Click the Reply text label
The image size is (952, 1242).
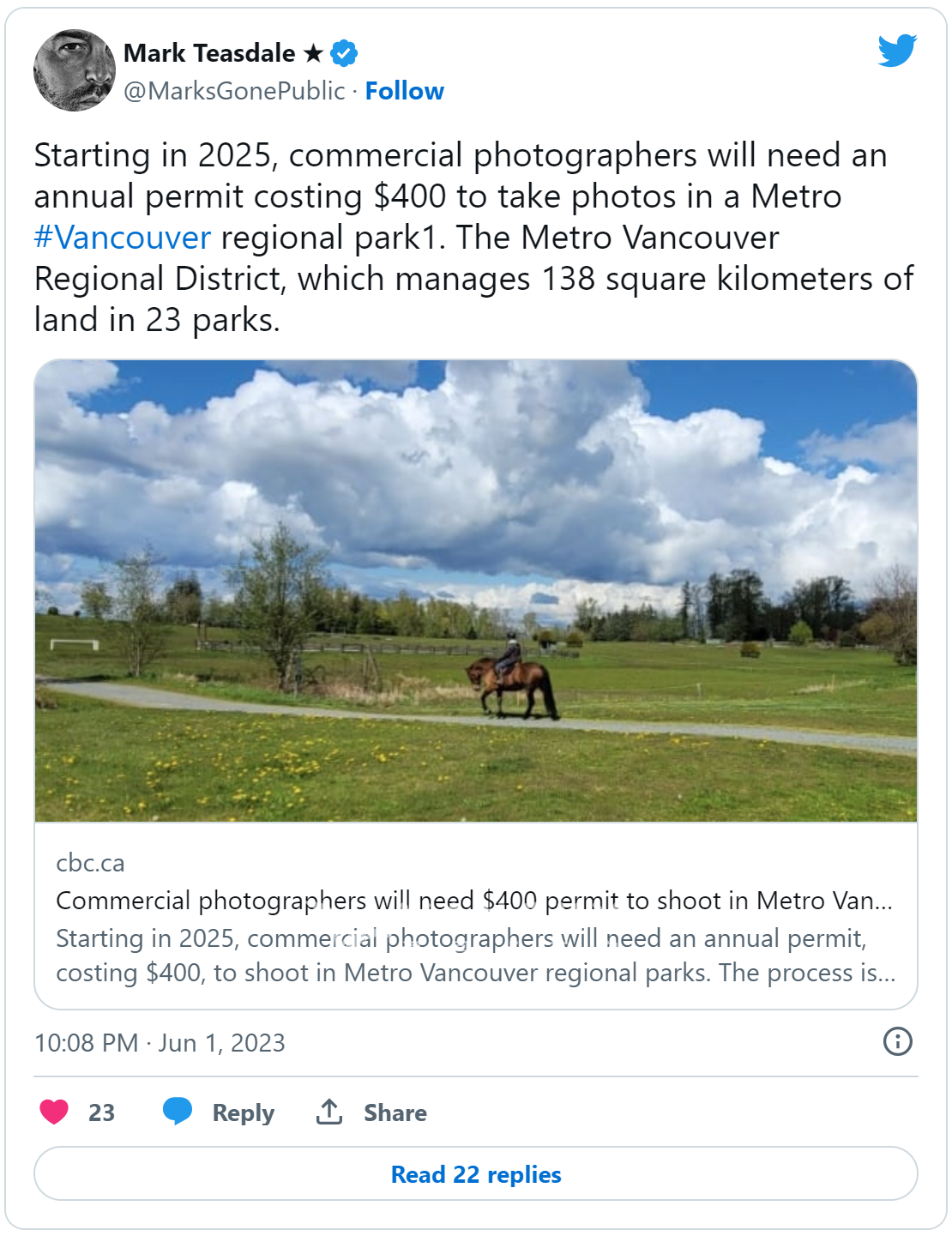pos(244,1112)
